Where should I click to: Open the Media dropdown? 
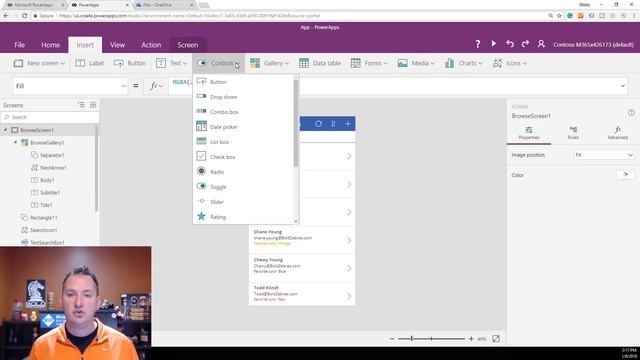416,63
